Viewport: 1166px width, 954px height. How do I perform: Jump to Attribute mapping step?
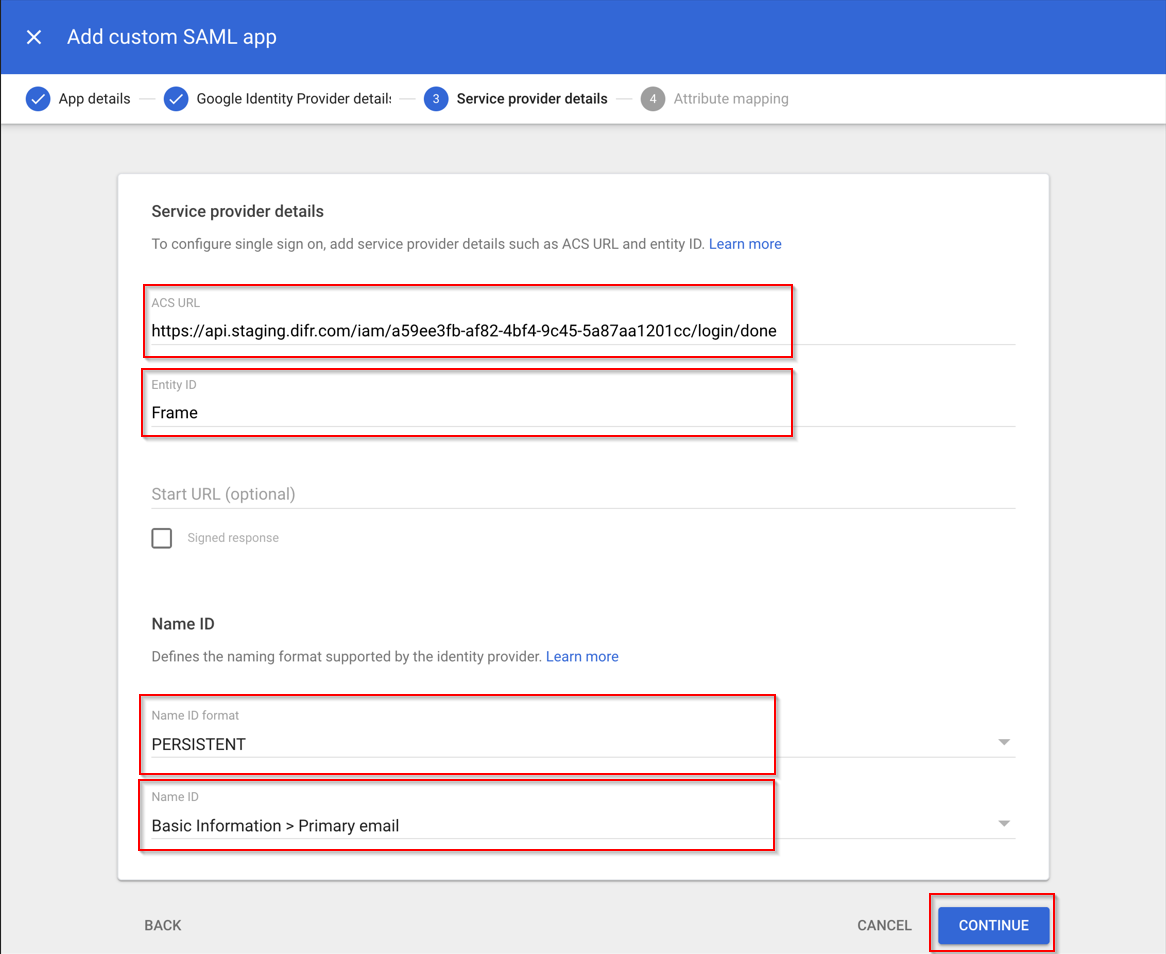point(730,99)
